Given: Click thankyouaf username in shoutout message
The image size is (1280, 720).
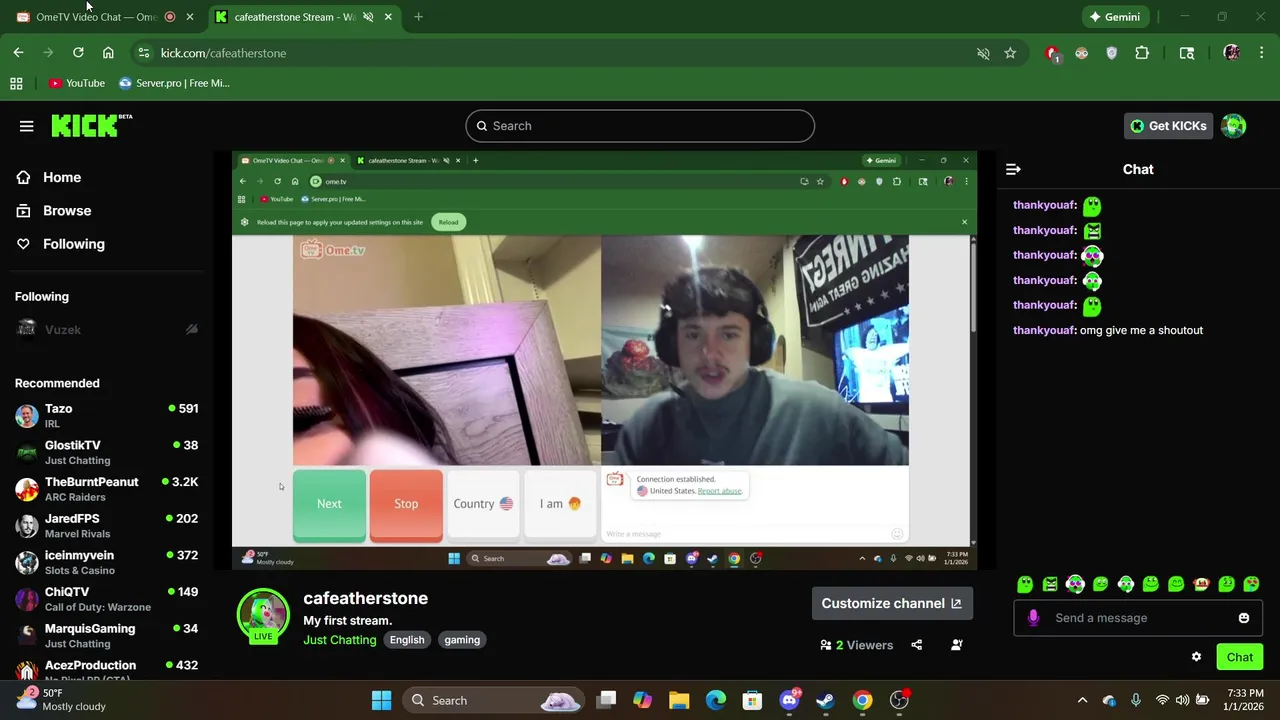Looking at the screenshot, I should click(1043, 330).
